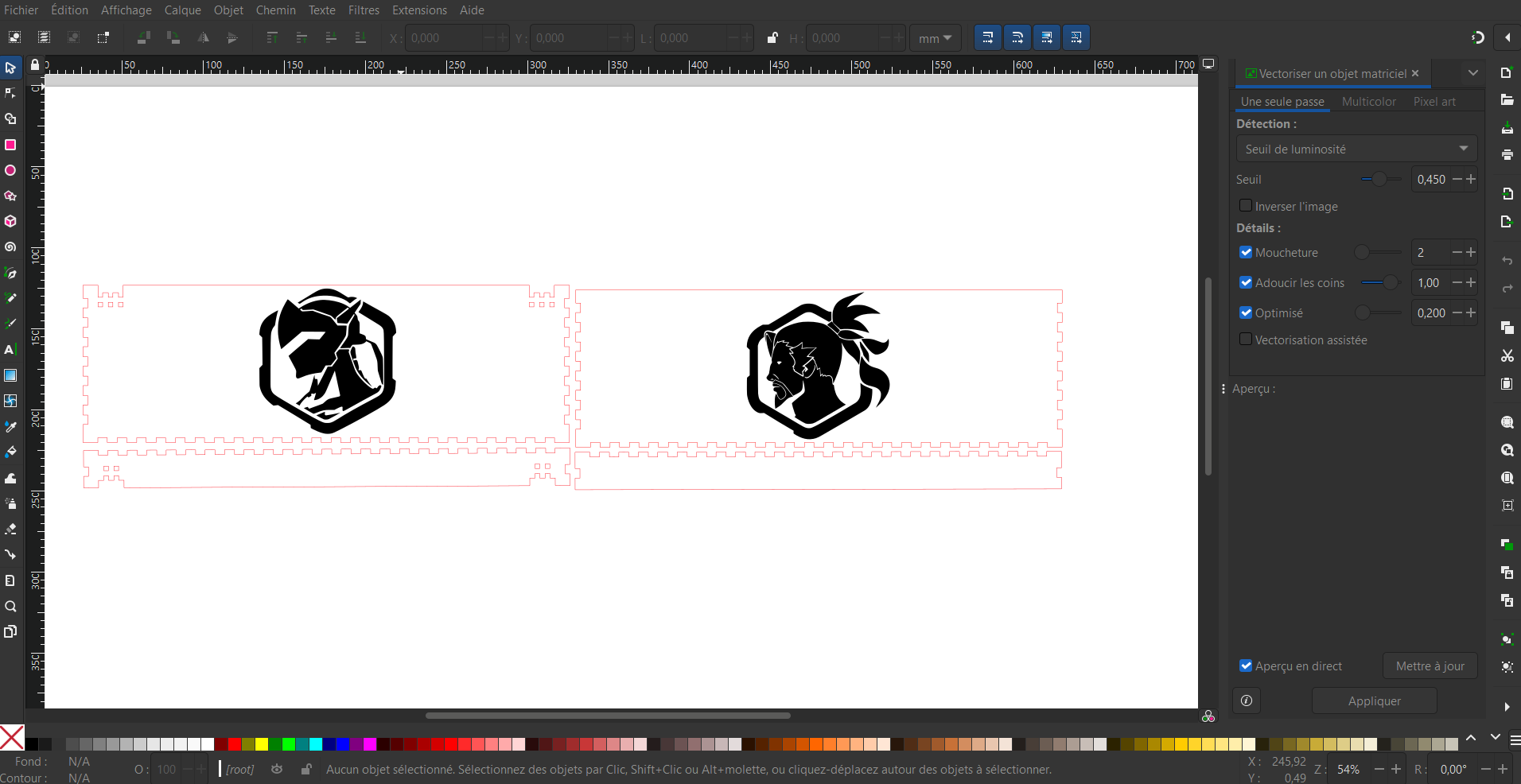Switch to the Multicolor tab

[1368, 101]
